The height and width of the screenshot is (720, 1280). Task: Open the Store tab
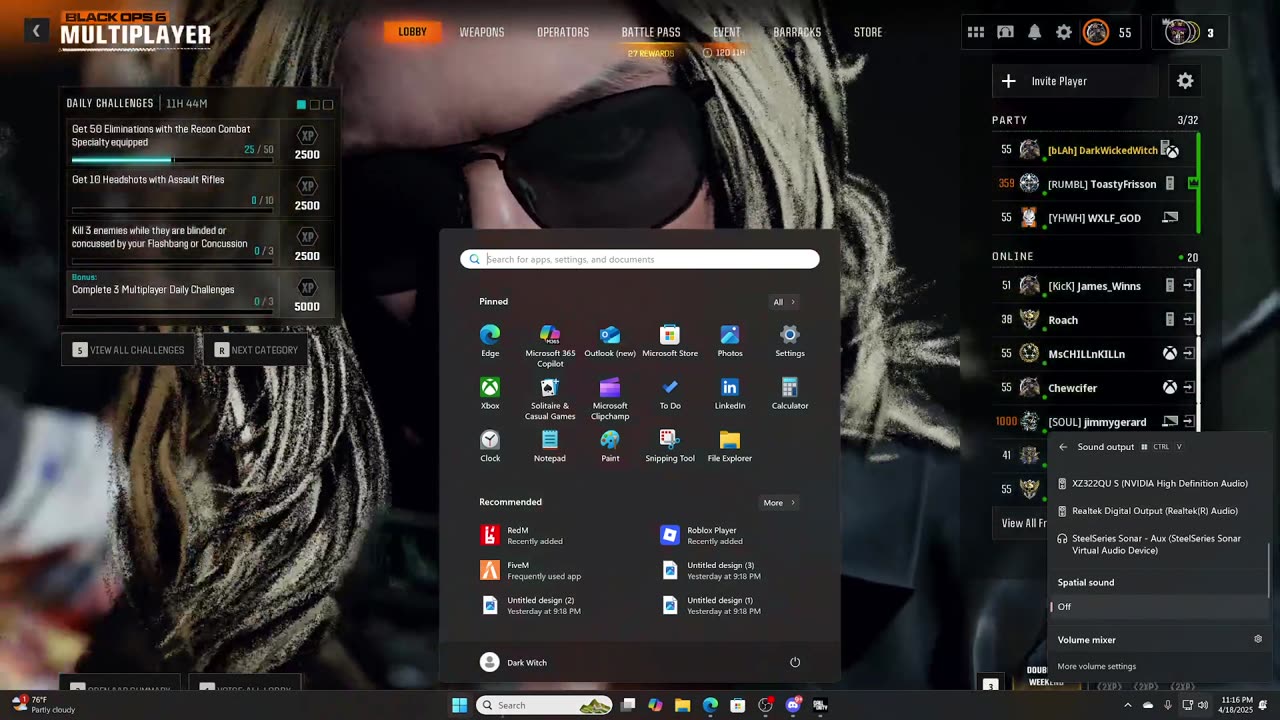(x=868, y=32)
